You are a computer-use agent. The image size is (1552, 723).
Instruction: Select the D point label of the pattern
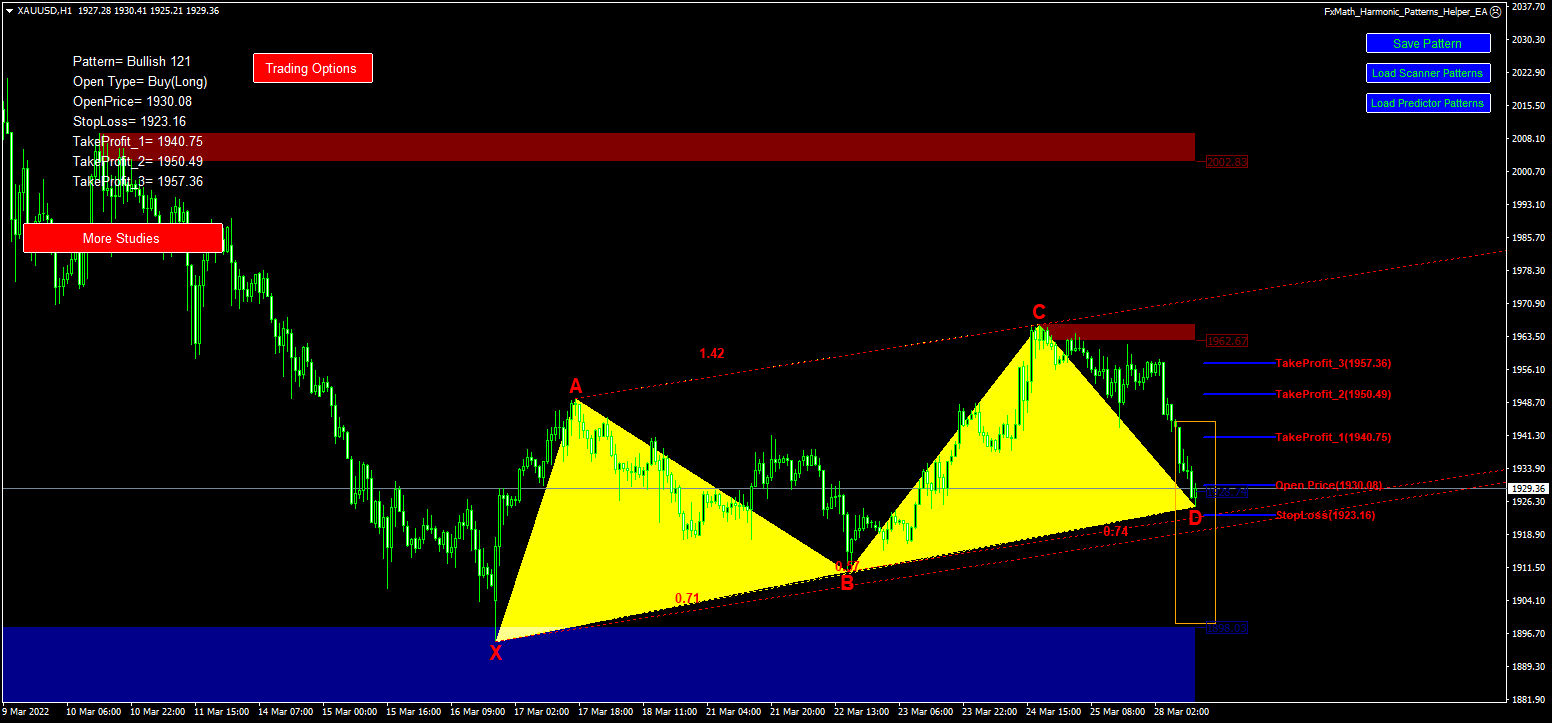[1195, 518]
